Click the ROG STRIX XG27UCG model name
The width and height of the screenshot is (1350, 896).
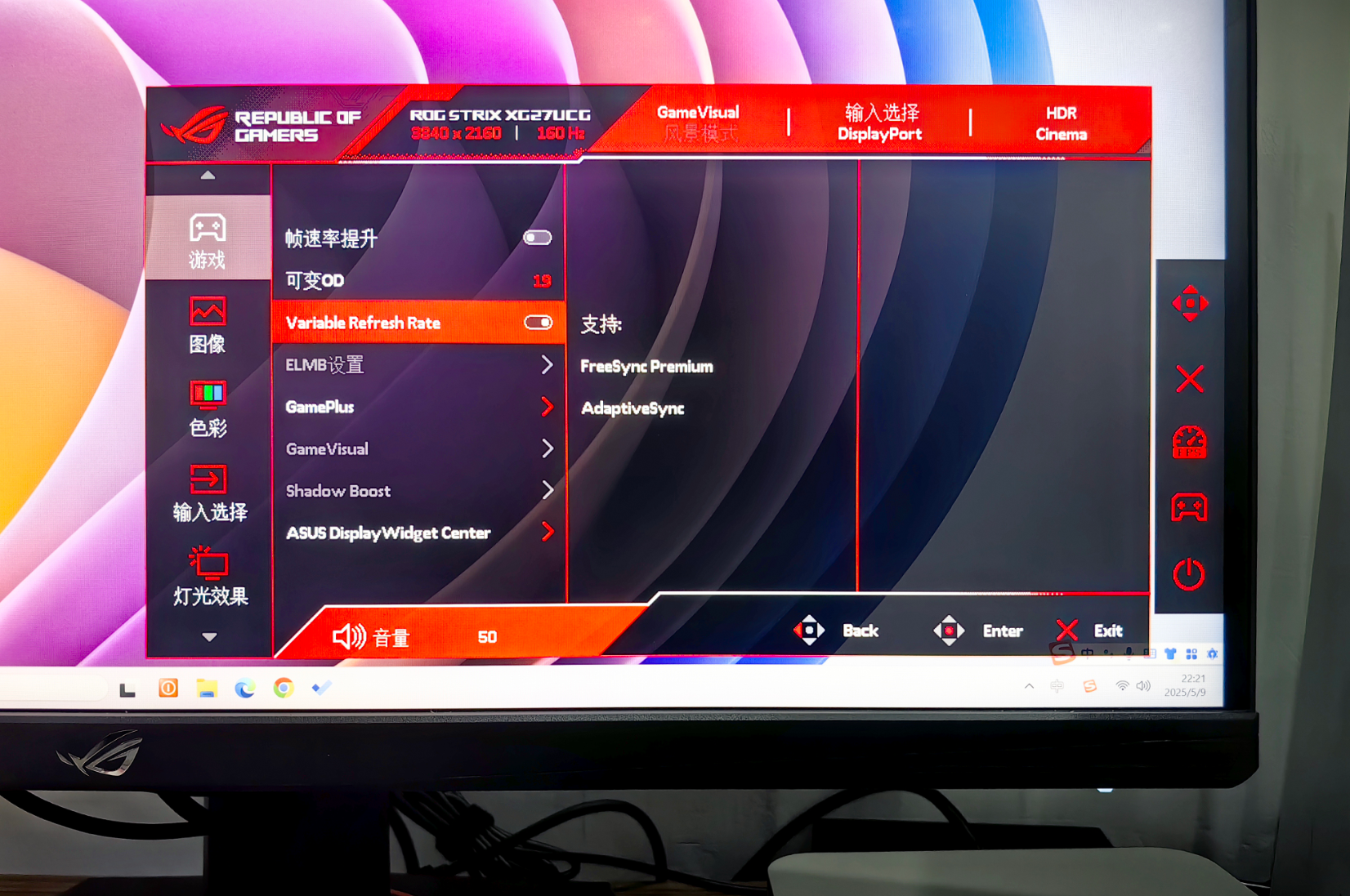tap(500, 115)
